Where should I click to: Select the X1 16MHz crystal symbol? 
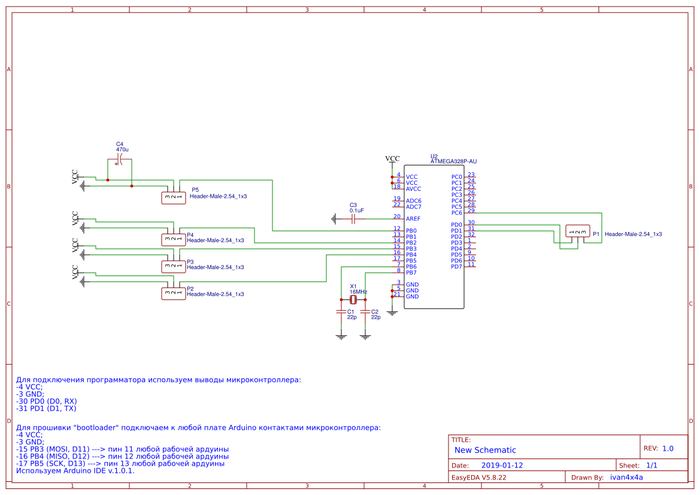[x=353, y=299]
